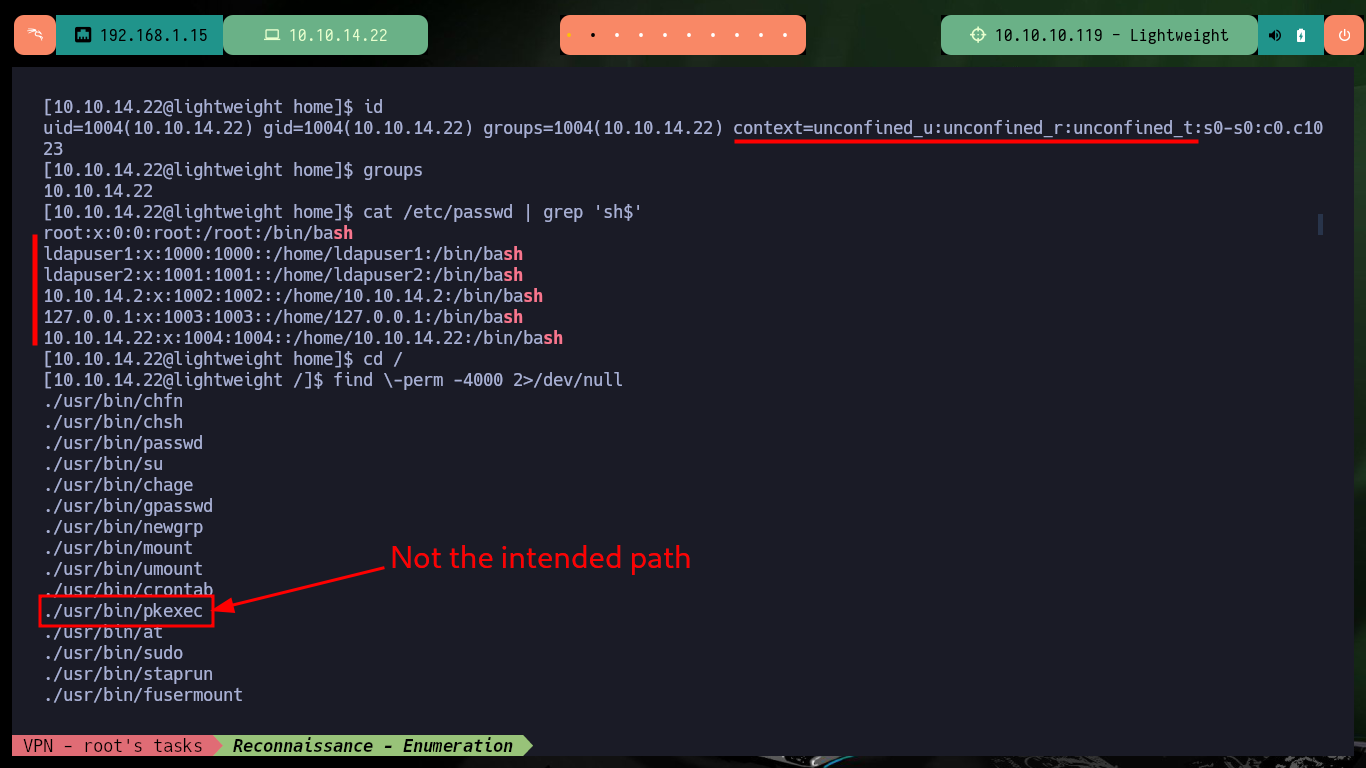Switch to the first workspace dot
Image resolution: width=1366 pixels, height=768 pixels.
point(569,35)
